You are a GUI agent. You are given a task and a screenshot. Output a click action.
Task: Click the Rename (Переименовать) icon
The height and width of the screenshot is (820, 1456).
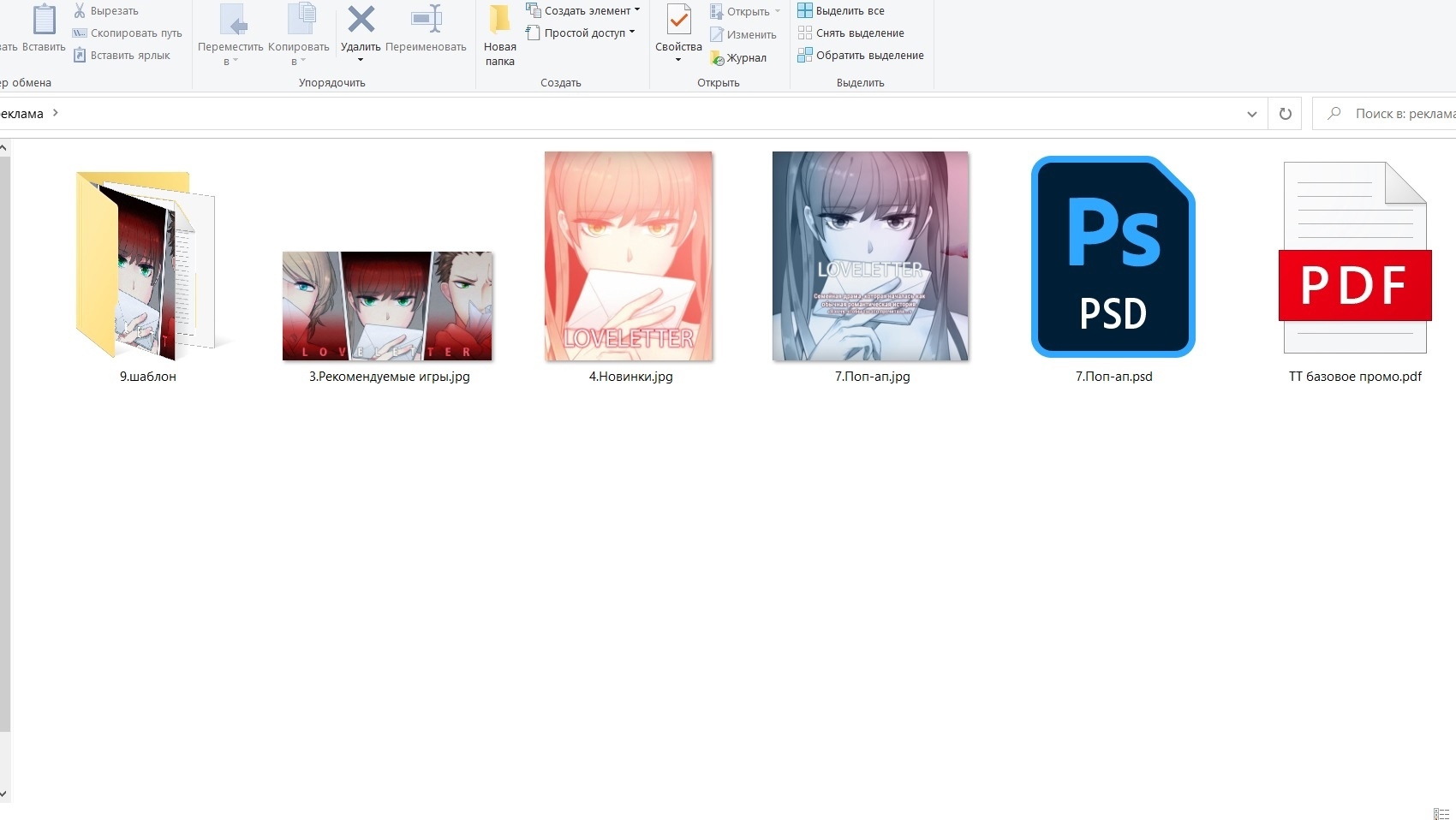[x=426, y=19]
